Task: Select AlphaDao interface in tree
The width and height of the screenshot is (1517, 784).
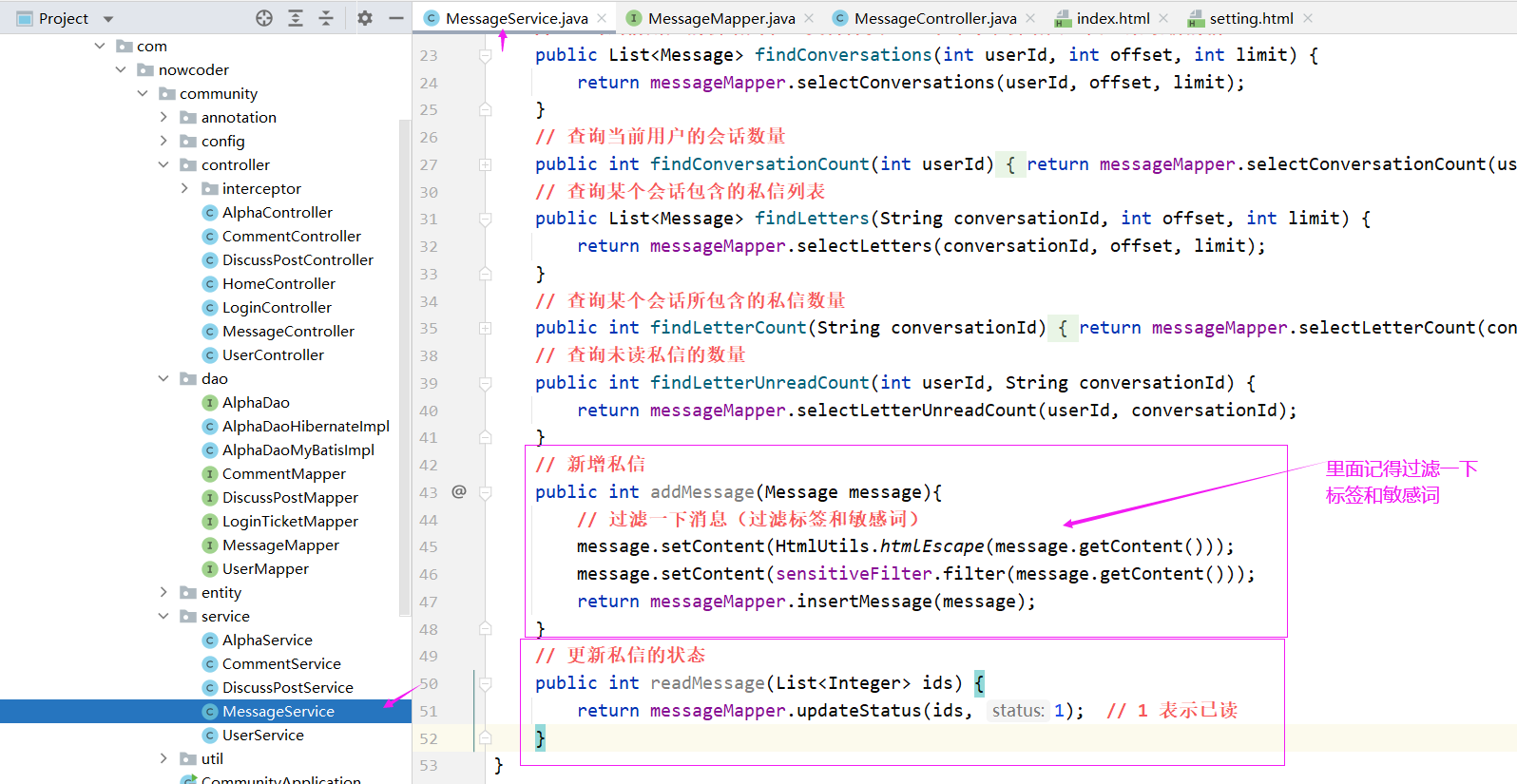Action: coord(256,402)
